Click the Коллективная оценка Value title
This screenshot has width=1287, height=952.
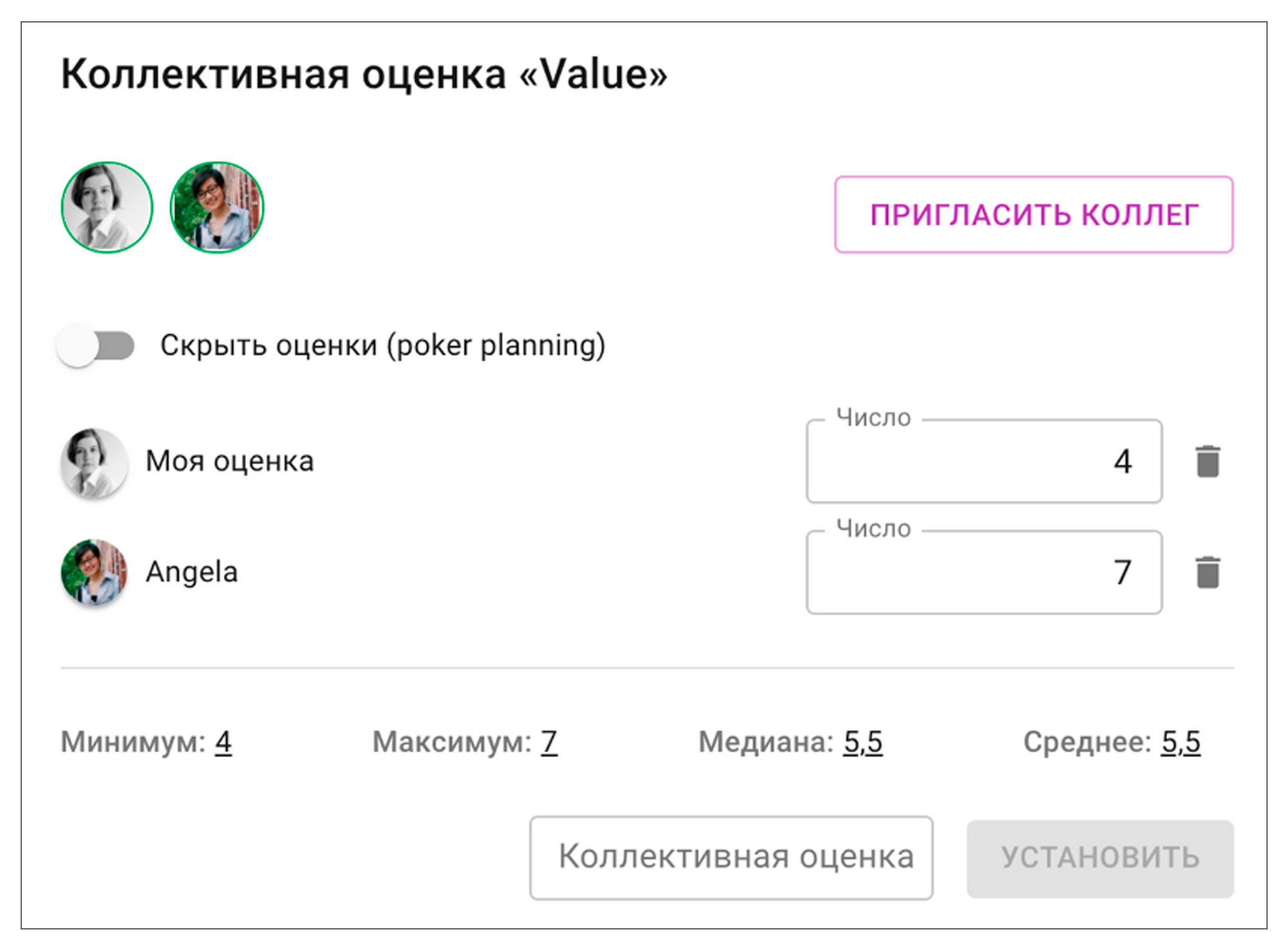(x=364, y=75)
